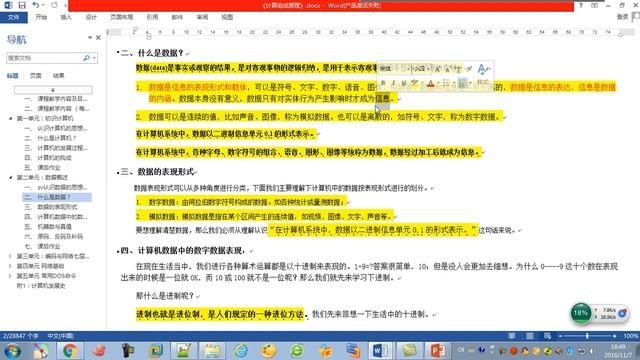Click the Format Painter icon in the mini toolbar
The image size is (640, 360).
tap(469, 69)
